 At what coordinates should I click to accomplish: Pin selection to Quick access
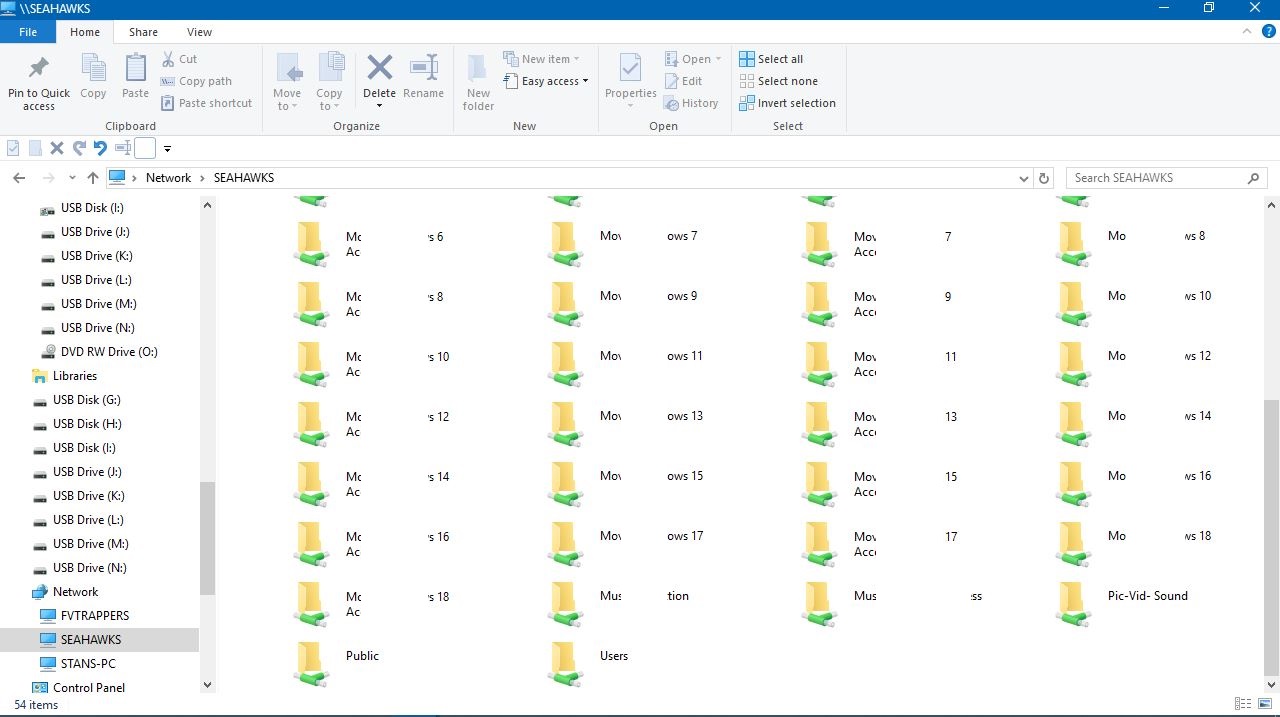click(x=39, y=82)
